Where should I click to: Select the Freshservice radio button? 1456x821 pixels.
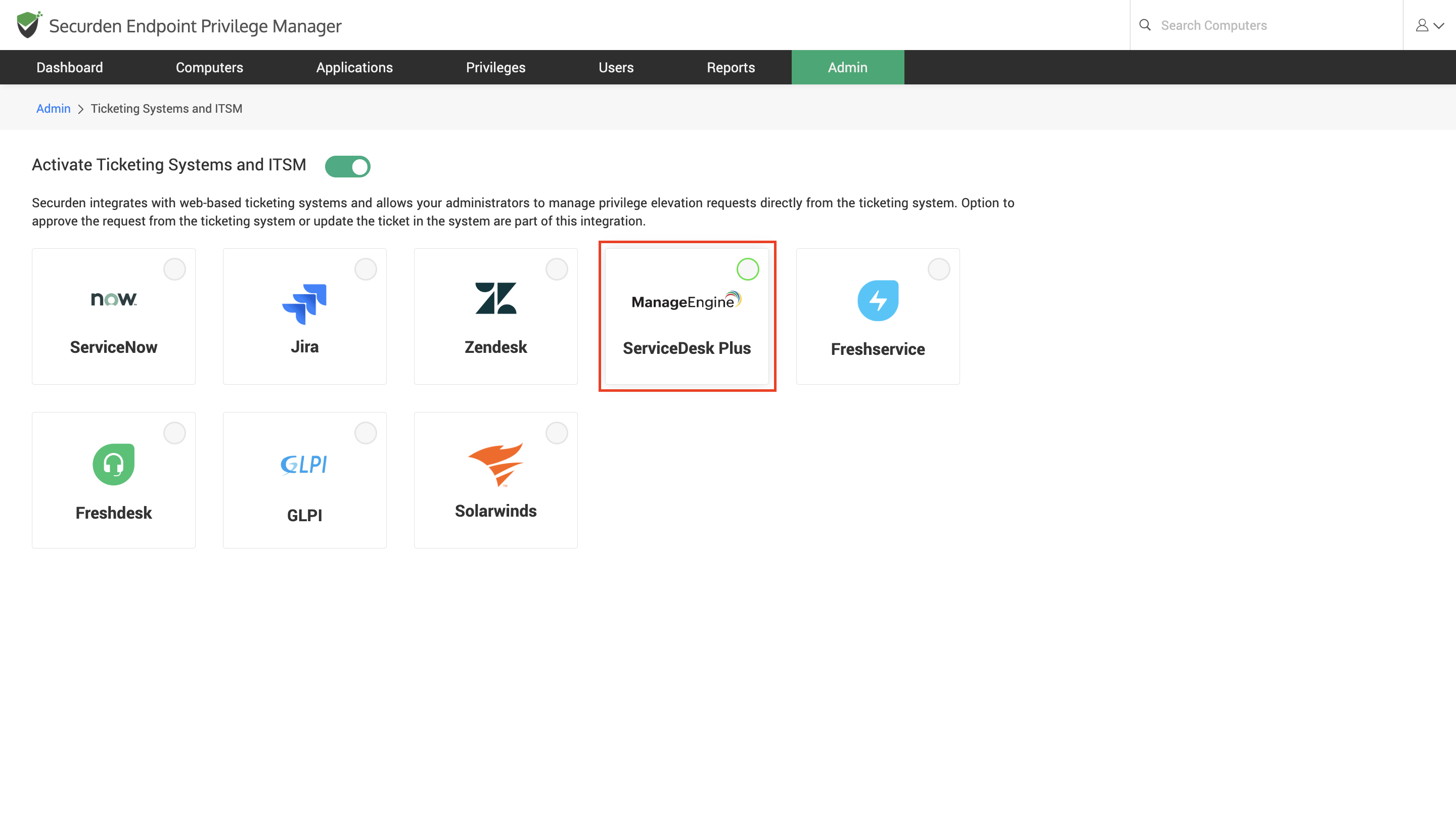click(939, 269)
